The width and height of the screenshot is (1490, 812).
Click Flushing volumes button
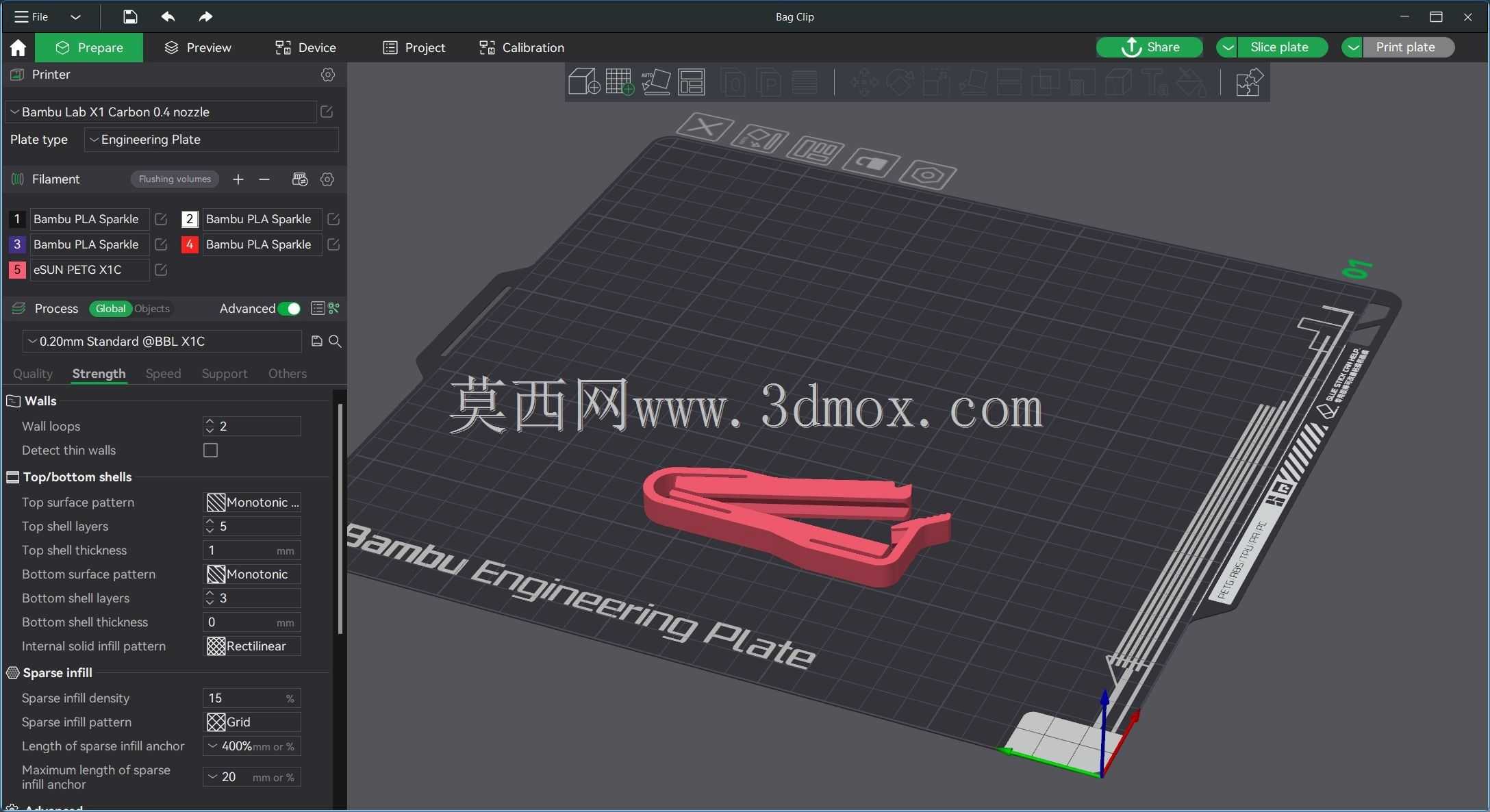coord(175,179)
